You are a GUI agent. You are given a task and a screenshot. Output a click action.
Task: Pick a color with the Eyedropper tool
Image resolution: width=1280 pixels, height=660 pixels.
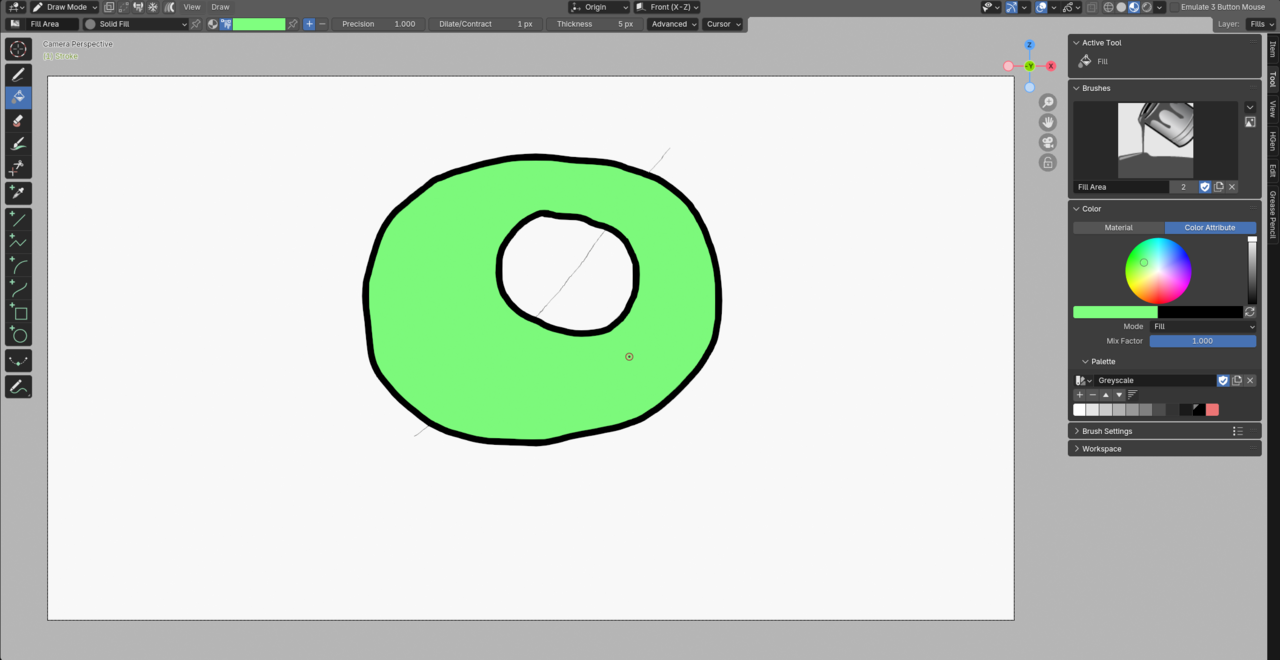18,193
